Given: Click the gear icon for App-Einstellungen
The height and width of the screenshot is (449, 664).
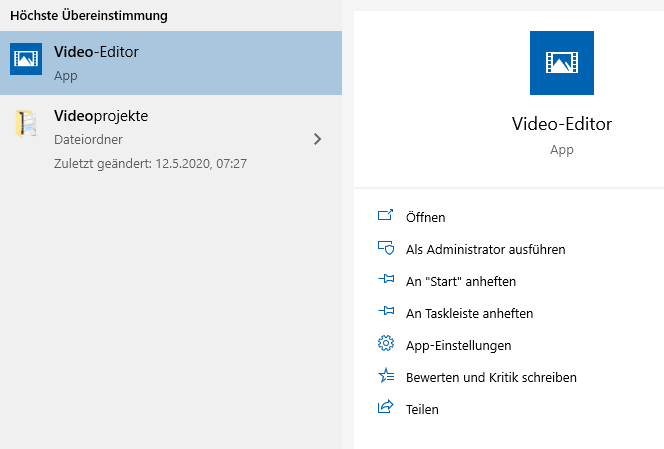Looking at the screenshot, I should pyautogui.click(x=386, y=343).
